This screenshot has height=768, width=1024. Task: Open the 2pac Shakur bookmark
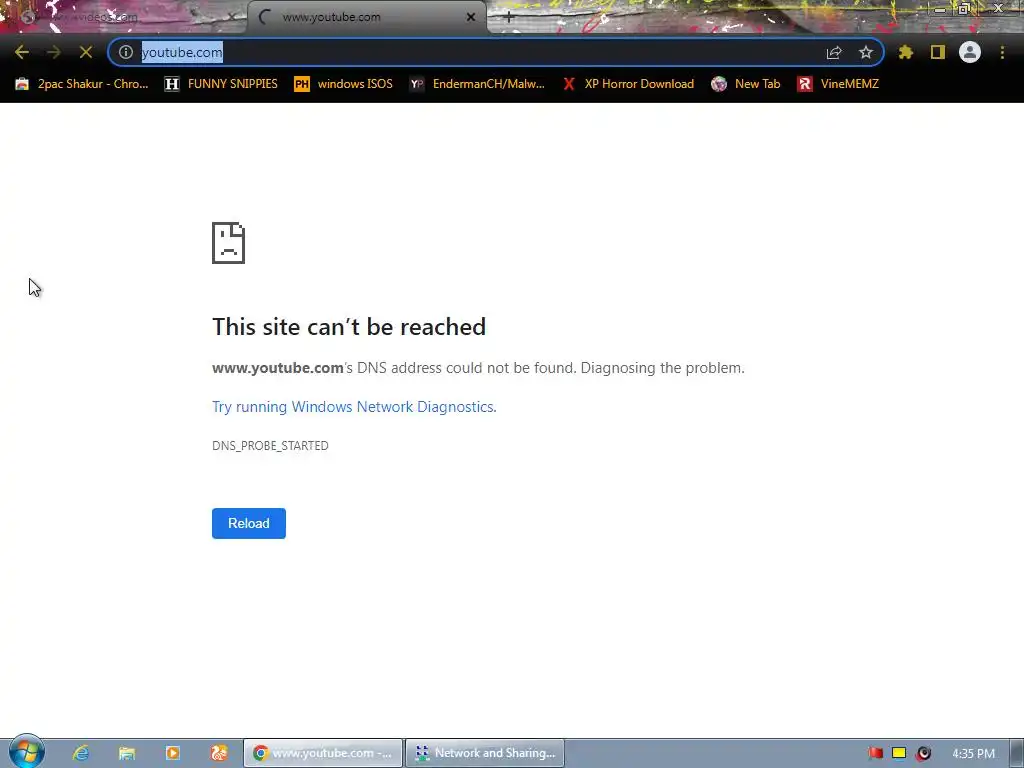[x=82, y=84]
